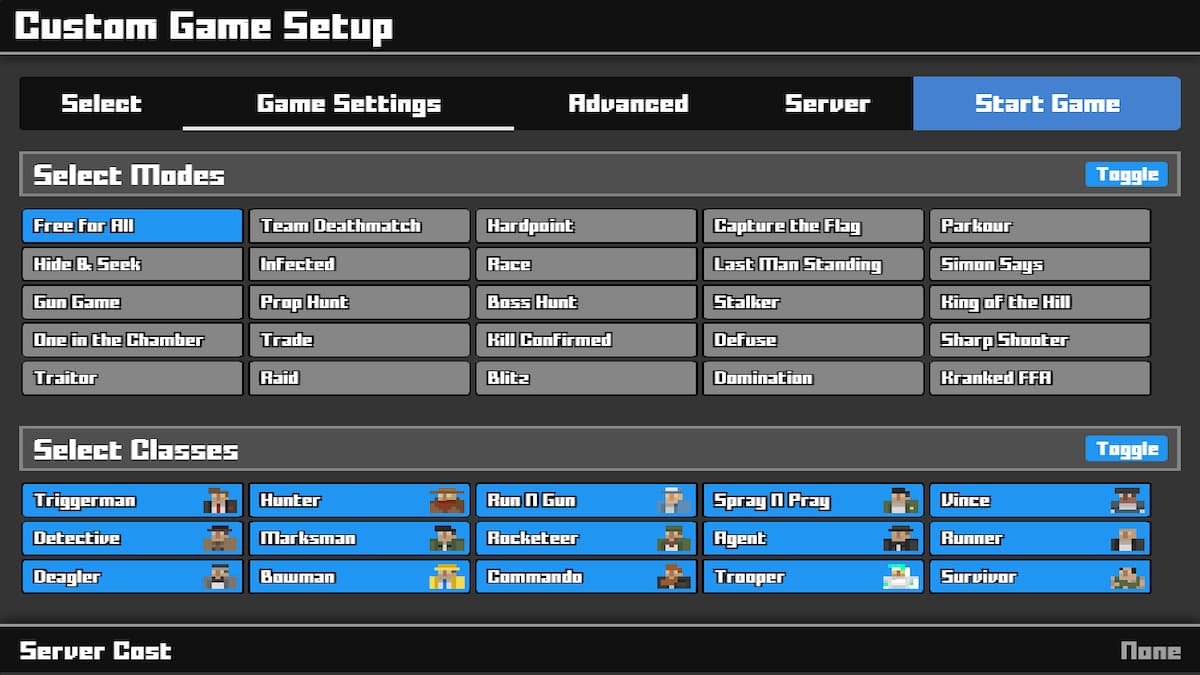Click the Start Game button
Viewport: 1200px width, 675px height.
click(x=1046, y=103)
